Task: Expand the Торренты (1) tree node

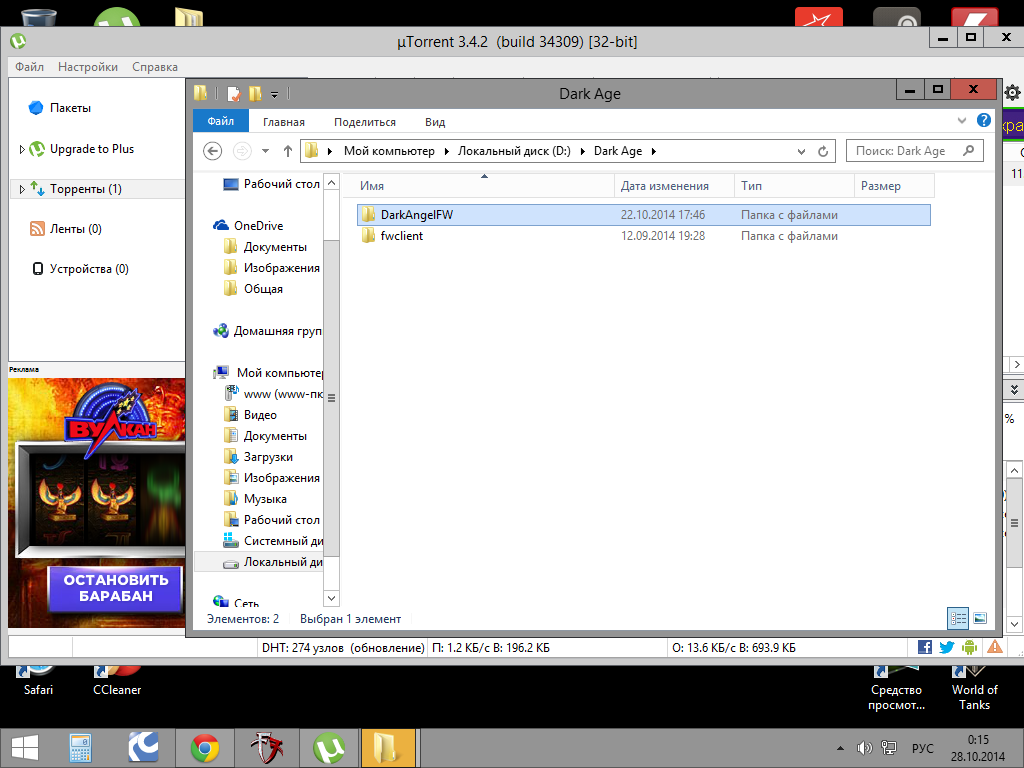Action: tap(22, 189)
